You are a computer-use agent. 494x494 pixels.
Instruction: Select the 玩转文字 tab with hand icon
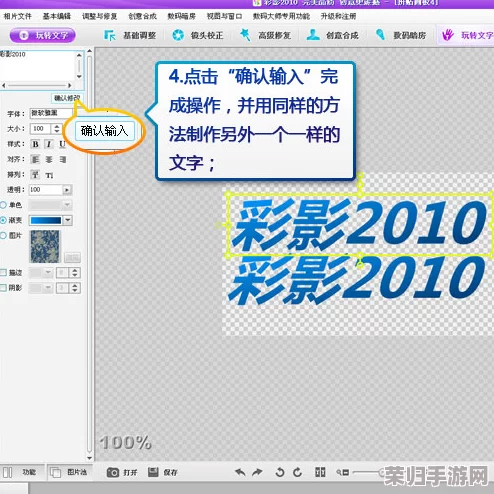point(467,35)
